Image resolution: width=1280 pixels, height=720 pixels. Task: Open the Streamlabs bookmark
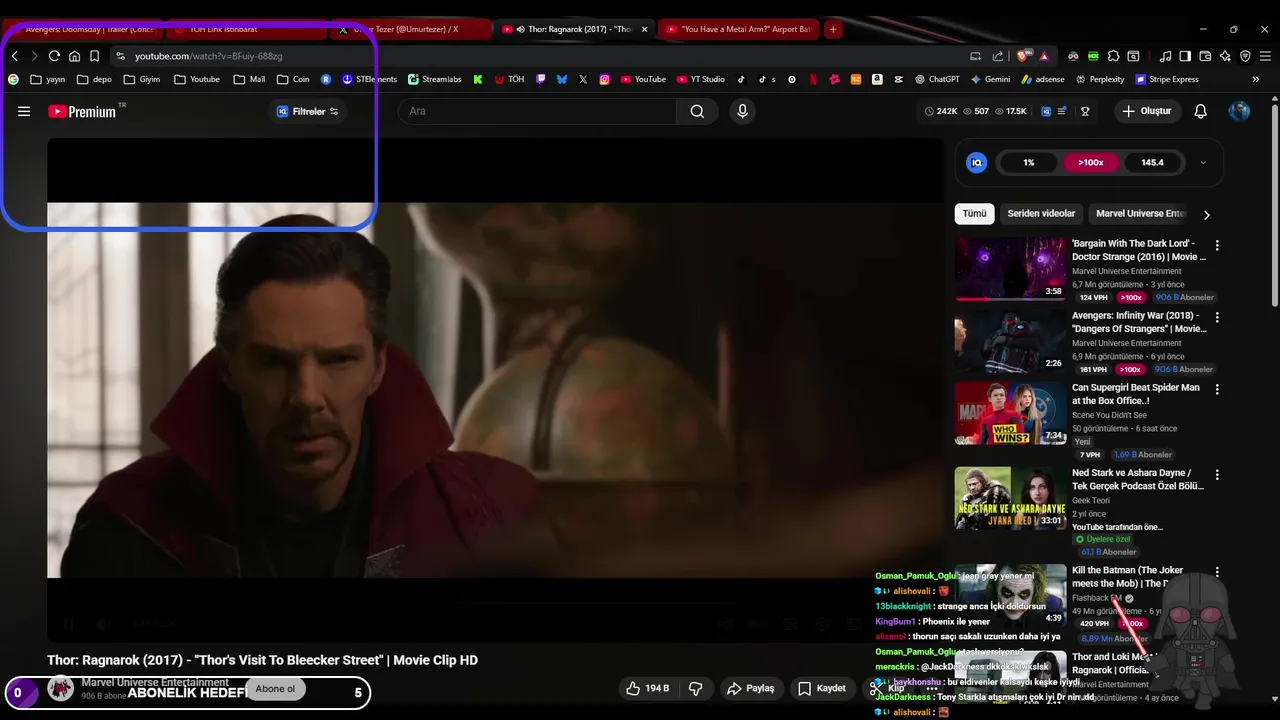[435, 79]
